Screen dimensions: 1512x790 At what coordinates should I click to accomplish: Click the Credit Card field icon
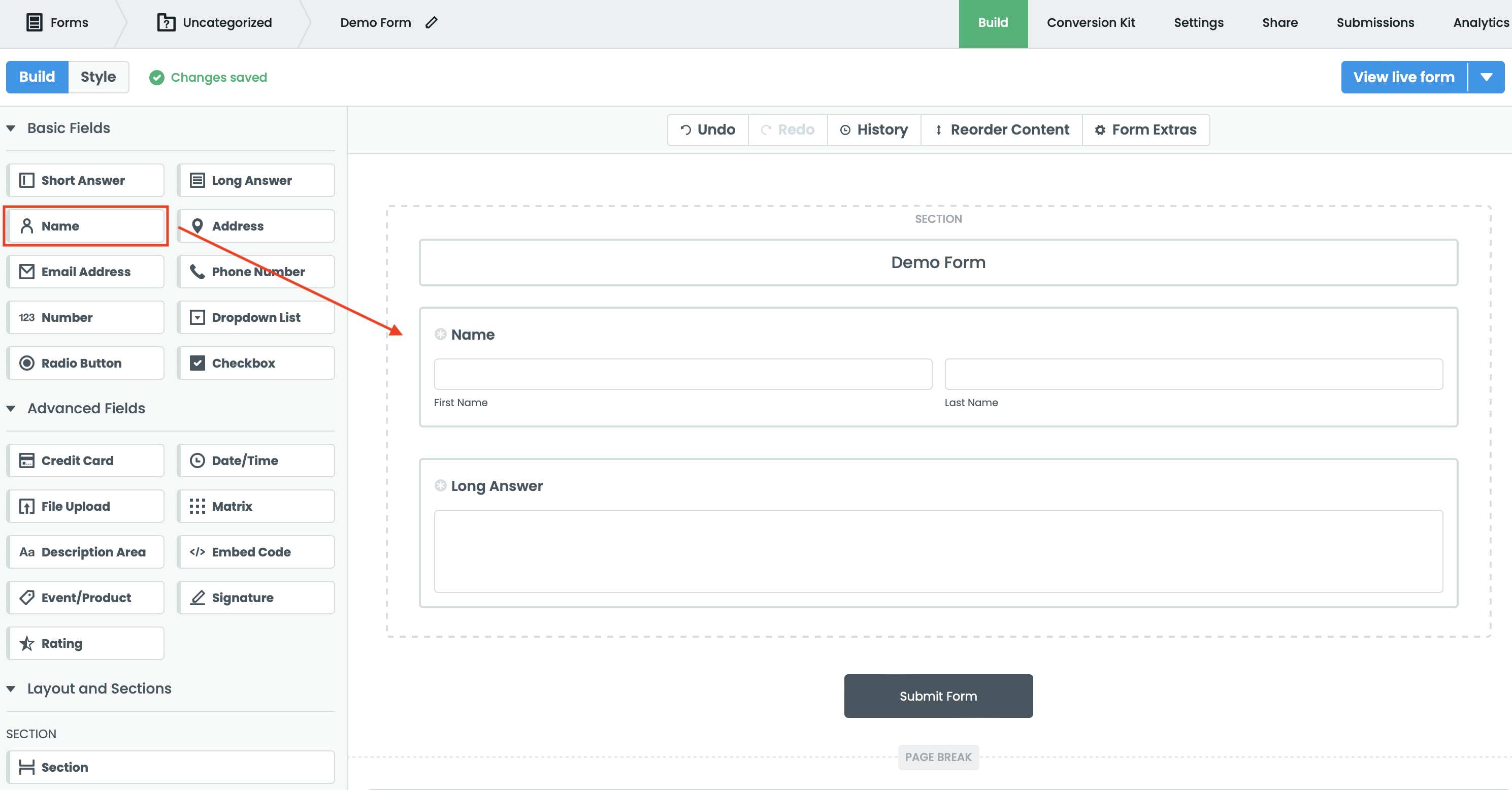(x=26, y=460)
